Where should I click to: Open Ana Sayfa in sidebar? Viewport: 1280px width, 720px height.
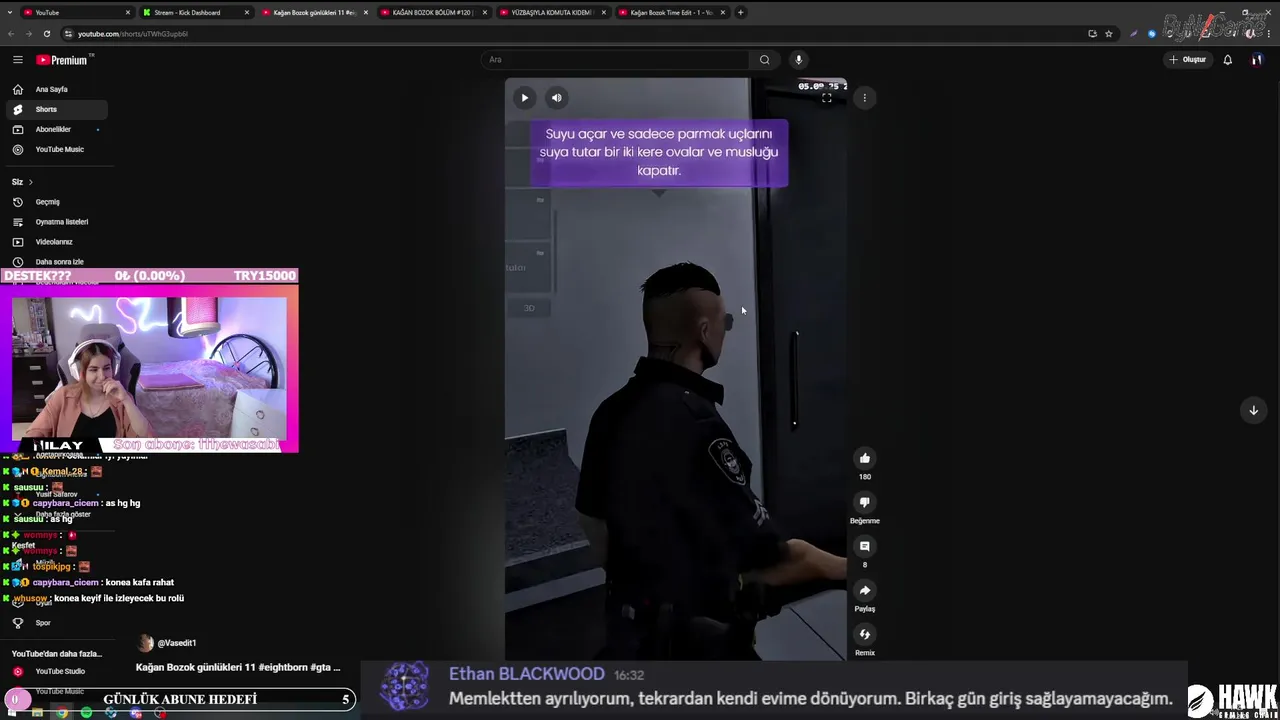[55, 89]
